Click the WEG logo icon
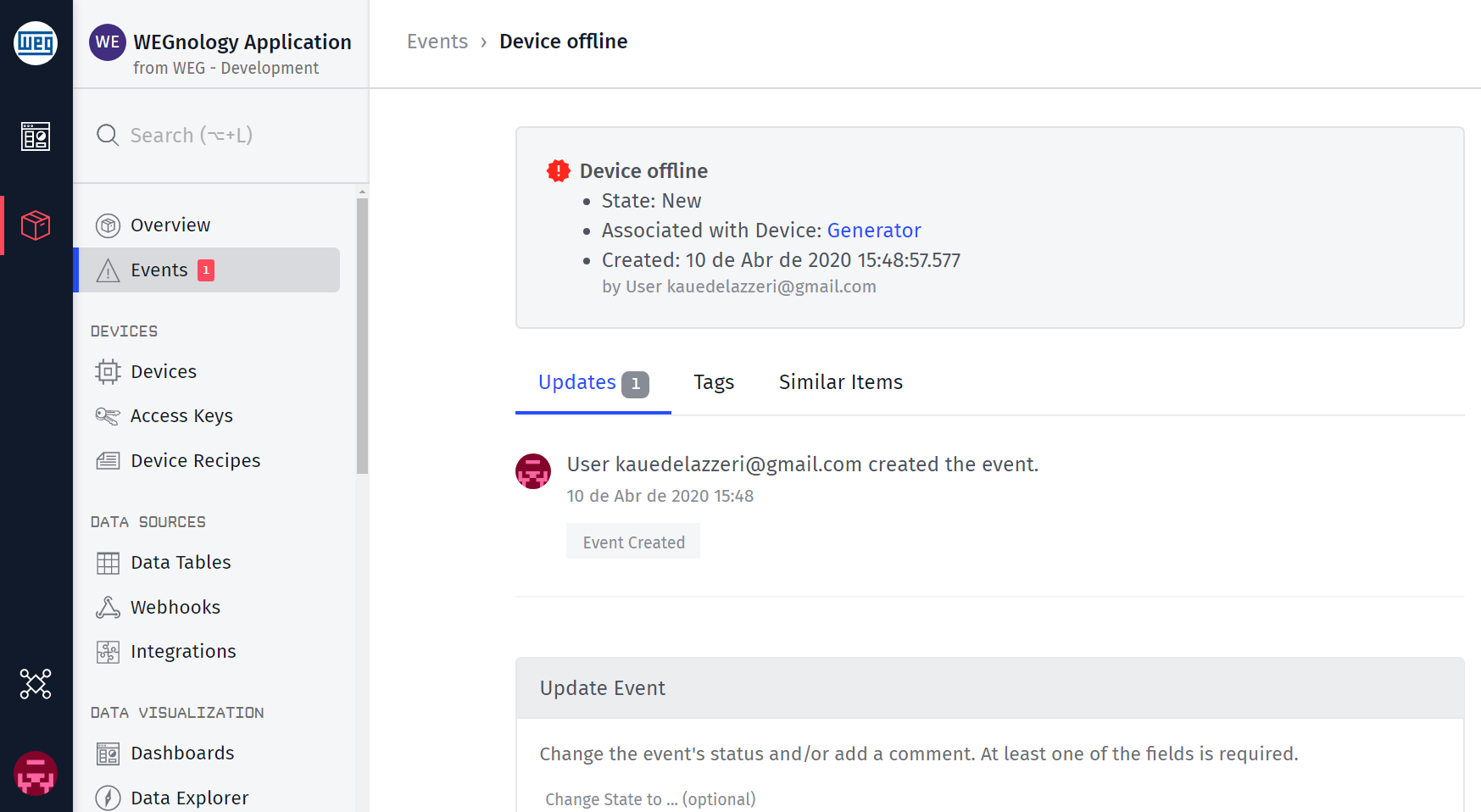Viewport: 1481px width, 812px height. coord(36,42)
